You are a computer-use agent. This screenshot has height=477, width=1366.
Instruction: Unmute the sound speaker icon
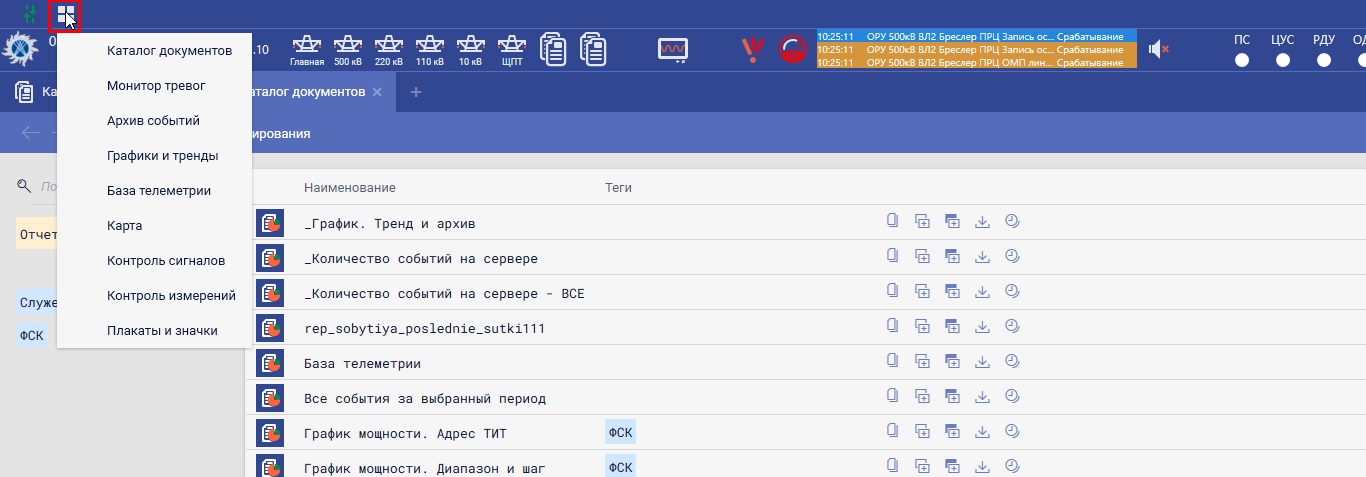tap(1158, 49)
